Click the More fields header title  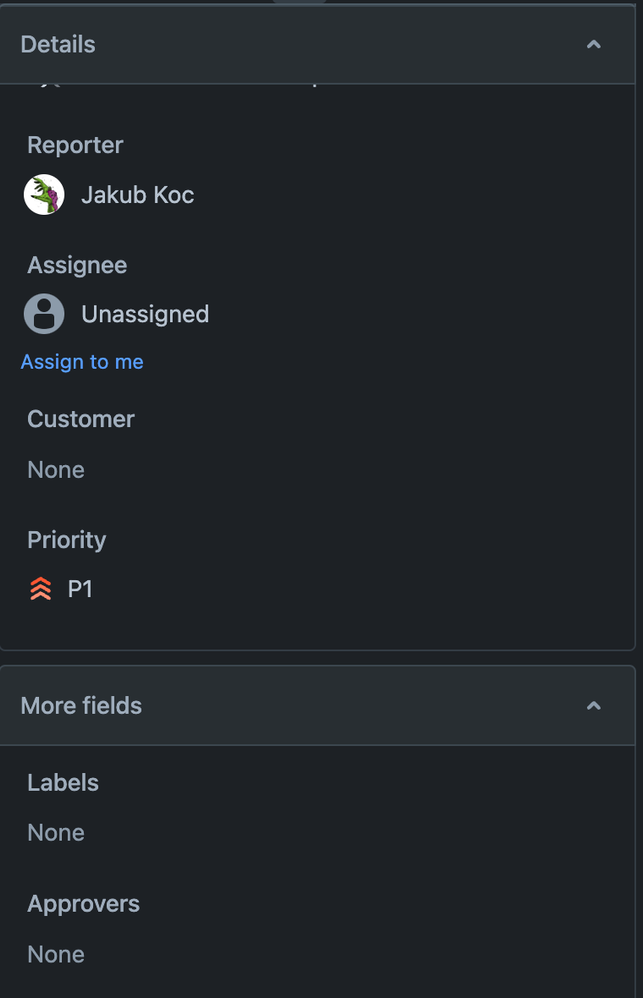point(81,705)
